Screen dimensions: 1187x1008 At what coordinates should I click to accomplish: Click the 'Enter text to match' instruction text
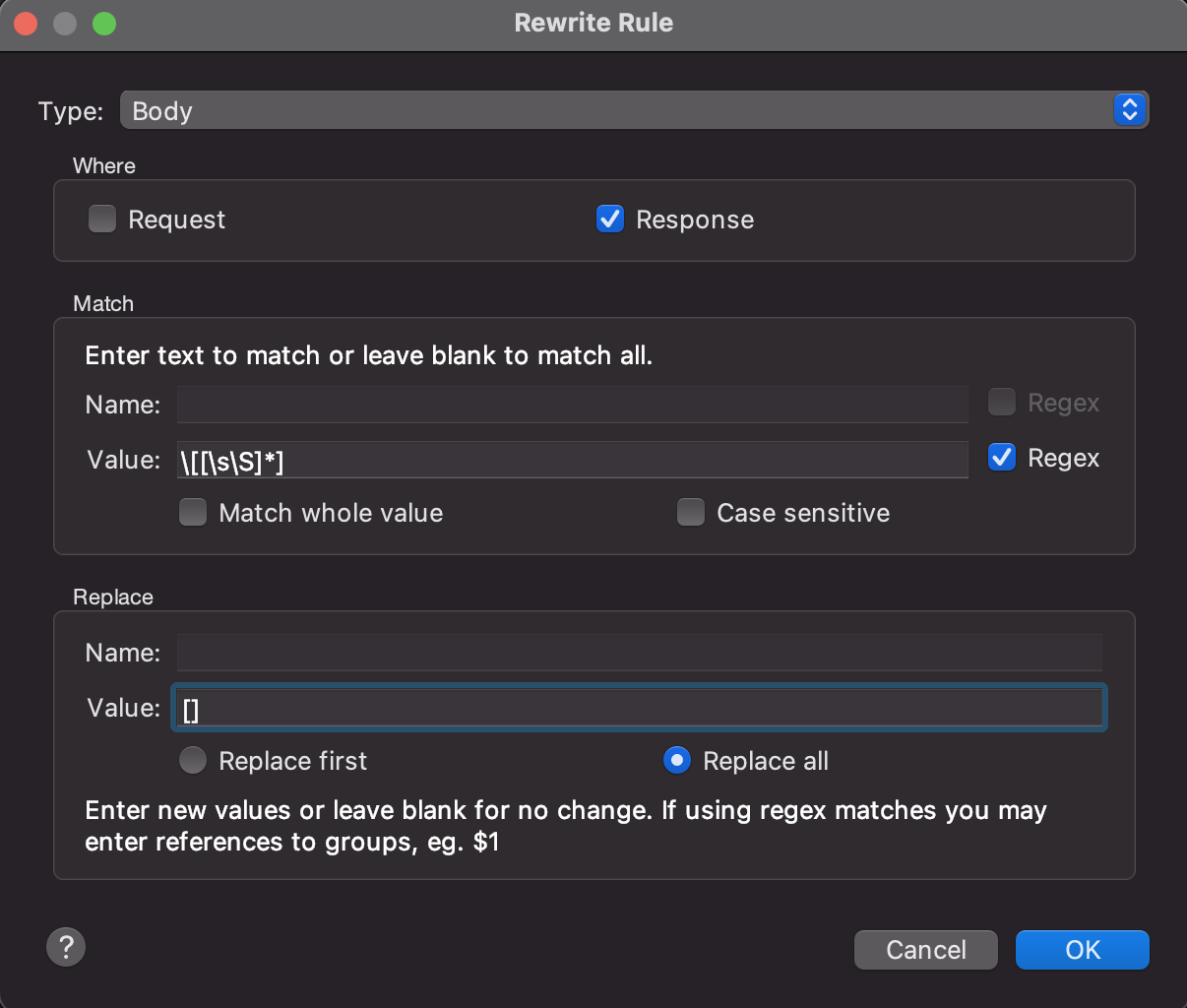coord(369,355)
